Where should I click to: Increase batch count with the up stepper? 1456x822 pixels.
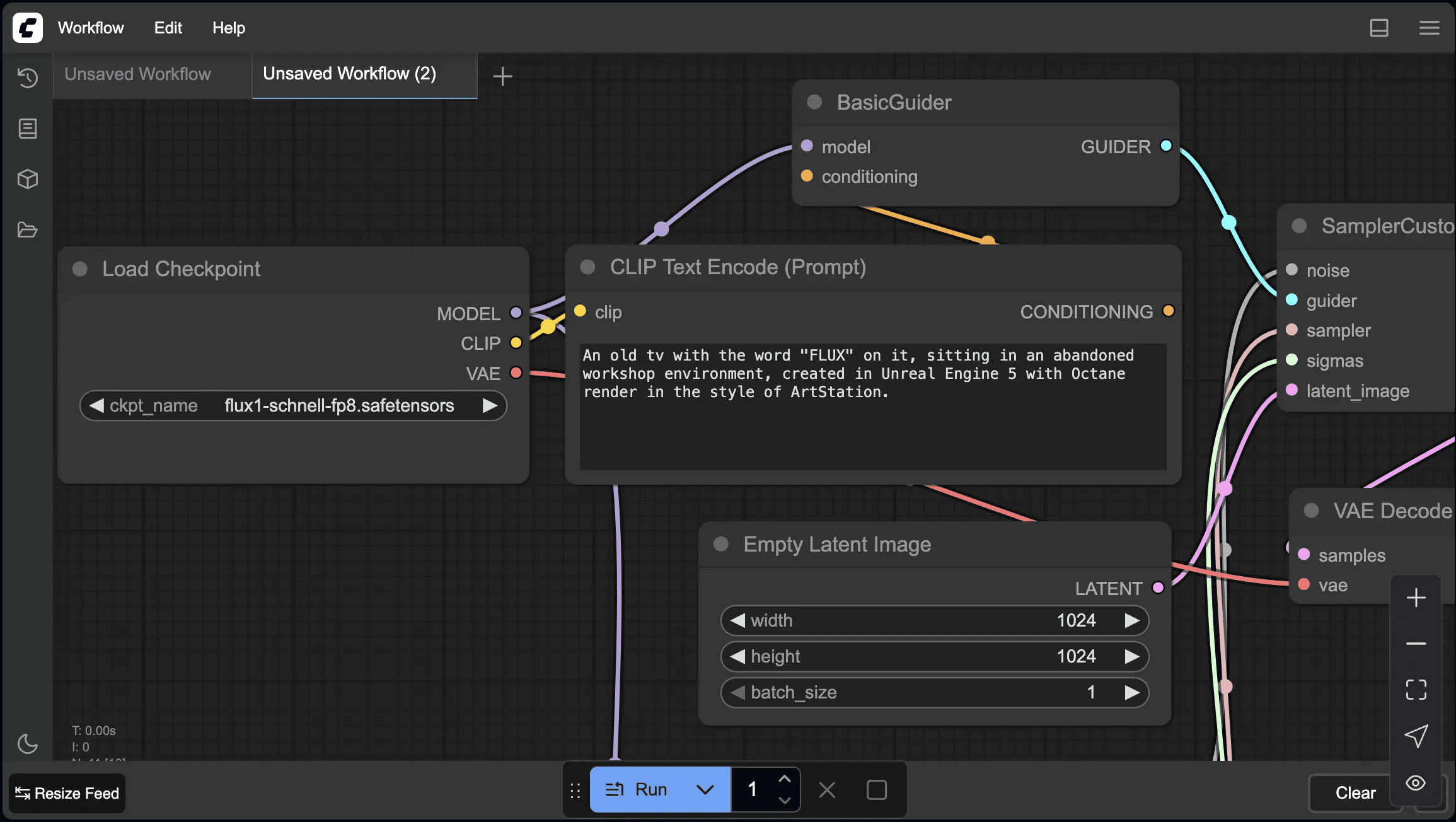tap(785, 779)
